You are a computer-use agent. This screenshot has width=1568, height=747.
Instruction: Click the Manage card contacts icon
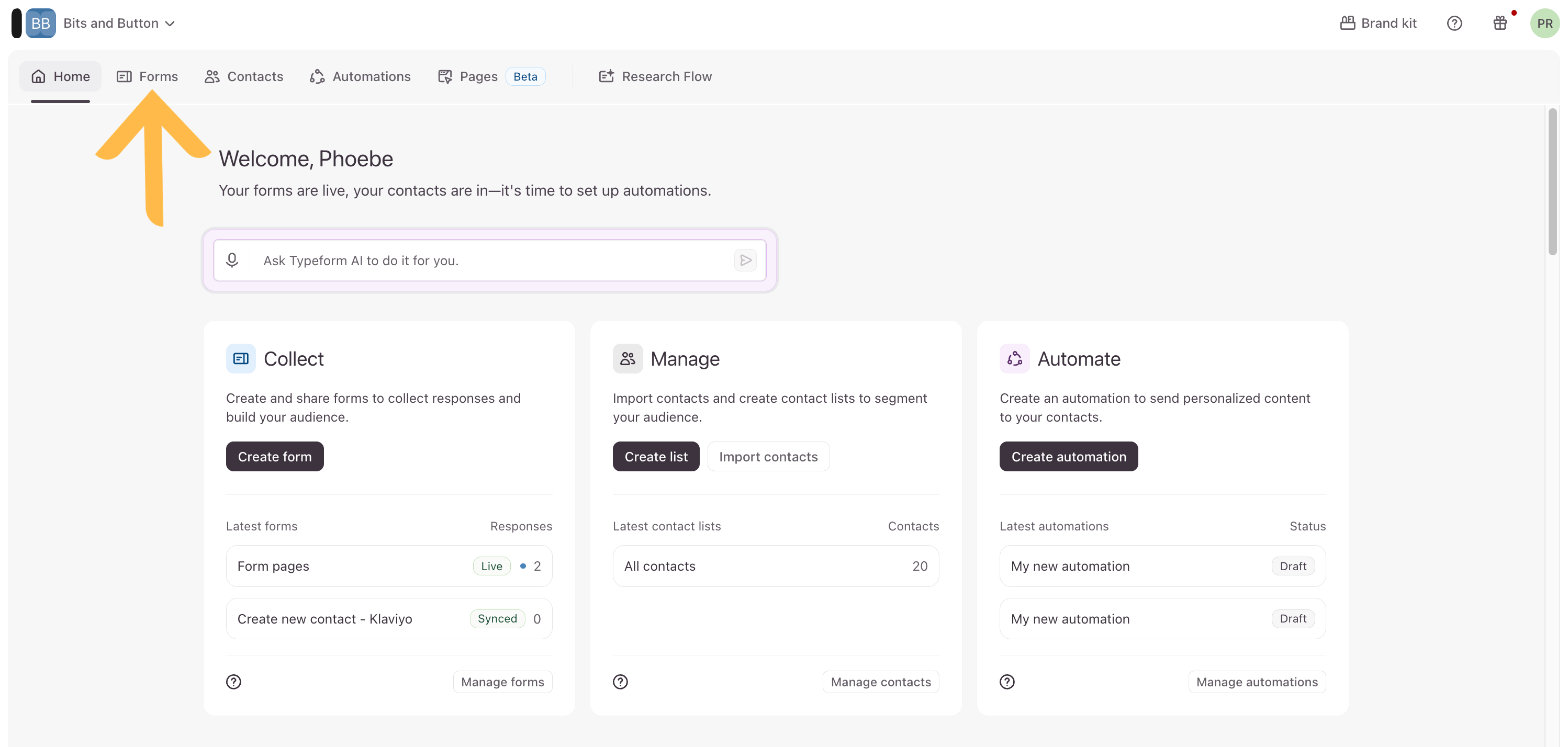(x=628, y=359)
